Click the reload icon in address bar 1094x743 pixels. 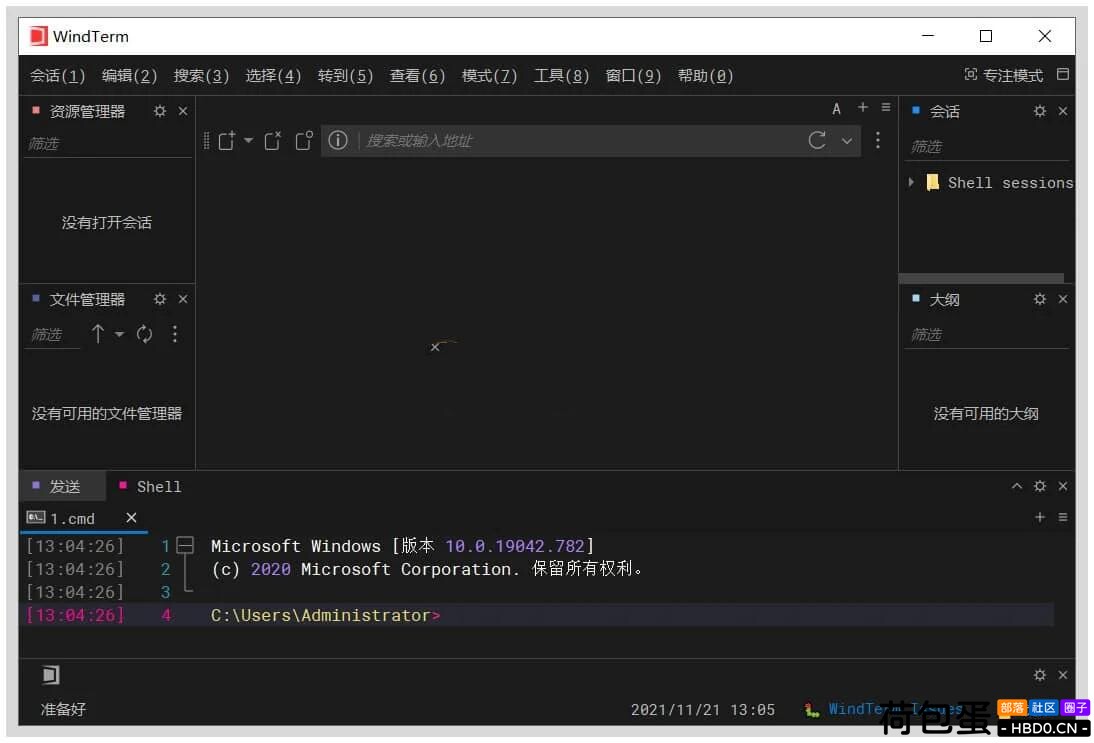pyautogui.click(x=817, y=140)
